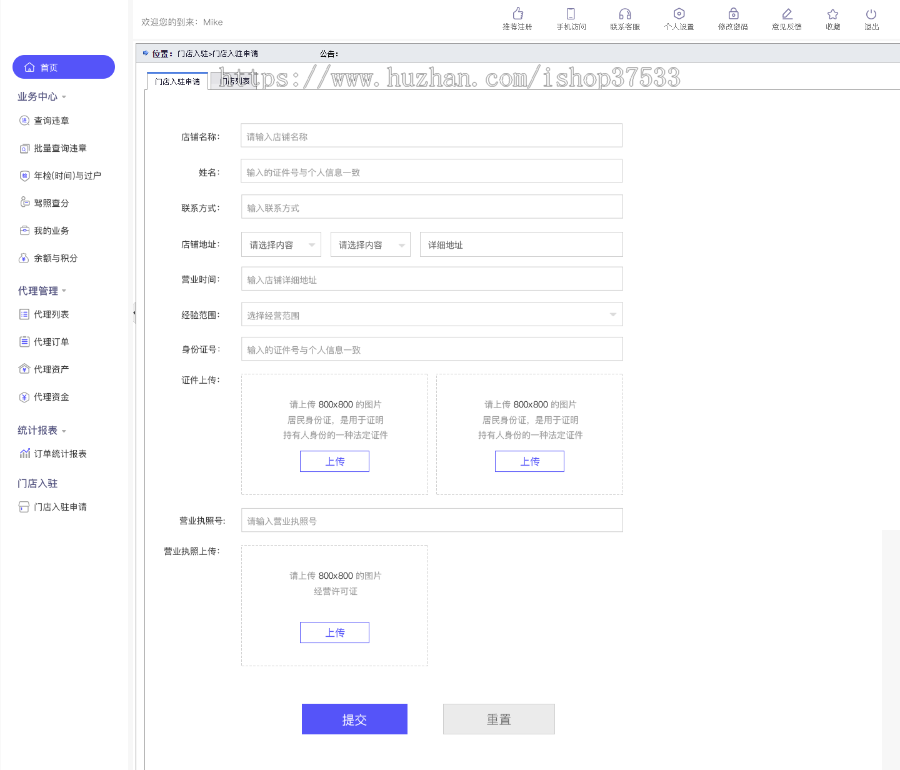The height and width of the screenshot is (770, 900).
Task: Click 上传 in the left ID upload box
Action: [335, 461]
